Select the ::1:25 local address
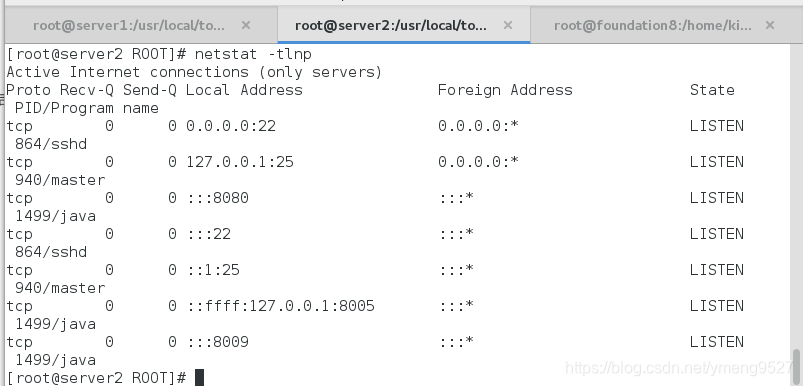 tap(213, 270)
